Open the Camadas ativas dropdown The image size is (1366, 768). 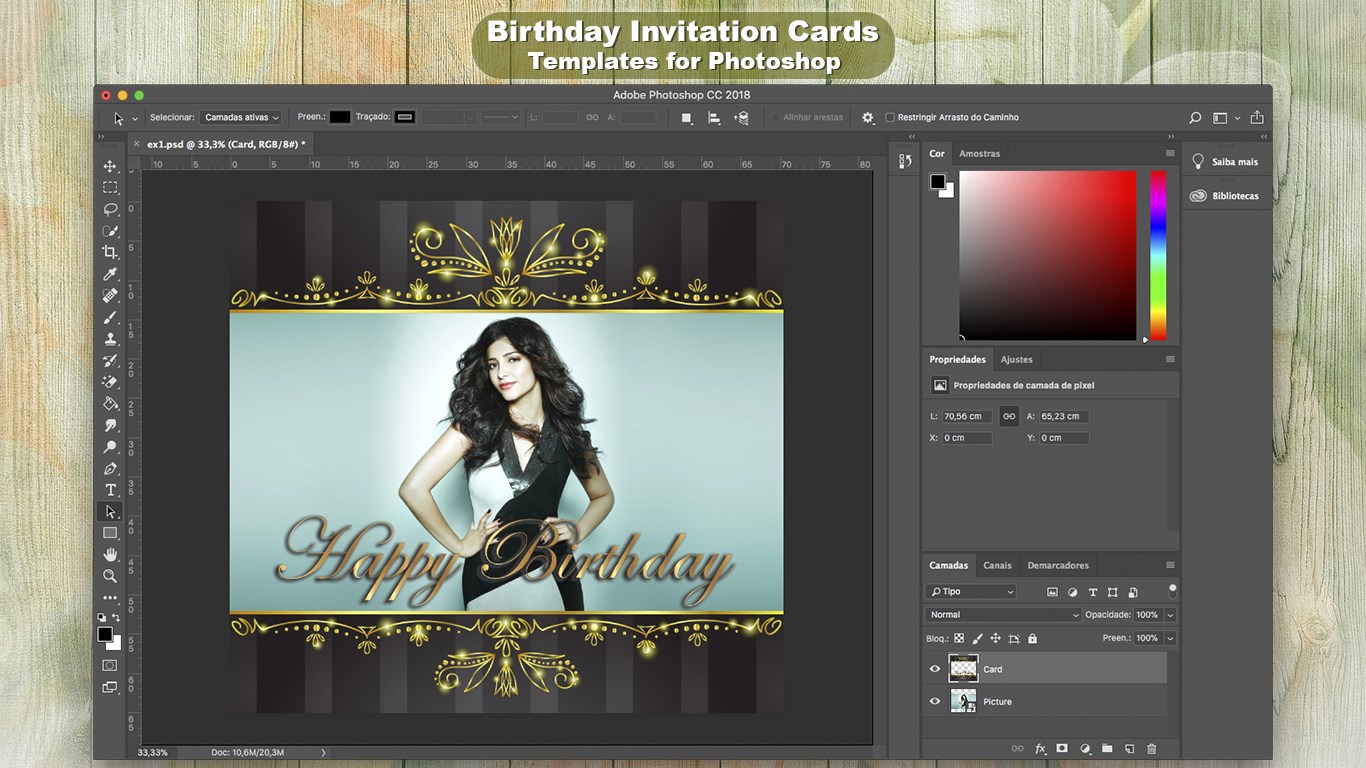(241, 117)
